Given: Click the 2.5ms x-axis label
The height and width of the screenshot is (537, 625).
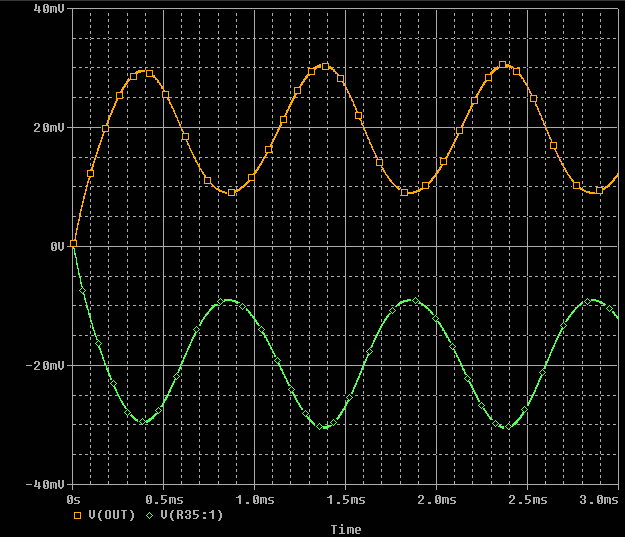Looking at the screenshot, I should click(x=528, y=500).
